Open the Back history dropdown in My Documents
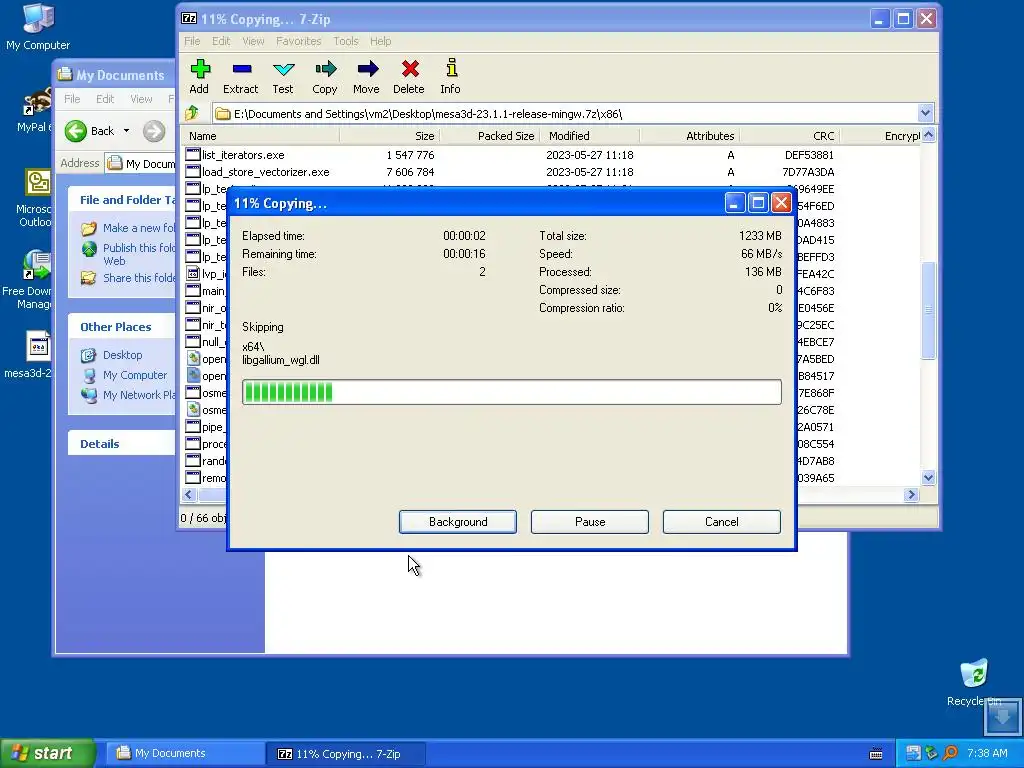Screen dimensions: 1024x768 pos(126,131)
